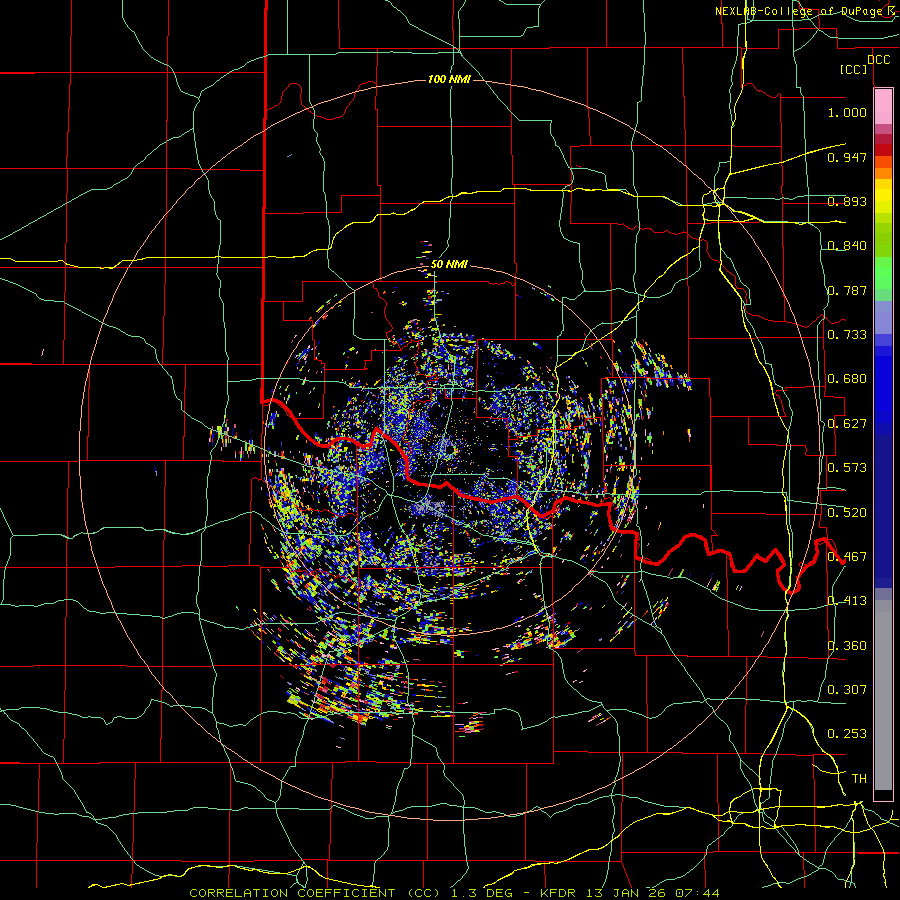The width and height of the screenshot is (900, 900).
Task: Click the 0.893 color scale value
Action: coord(847,201)
